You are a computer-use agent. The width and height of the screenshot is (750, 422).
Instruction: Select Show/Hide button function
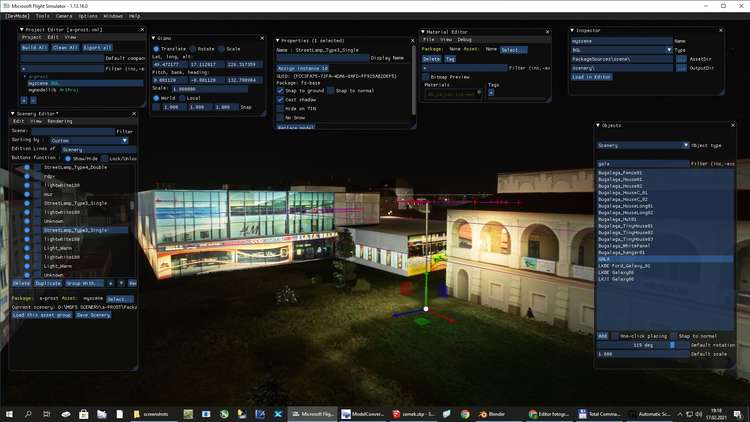(68, 158)
